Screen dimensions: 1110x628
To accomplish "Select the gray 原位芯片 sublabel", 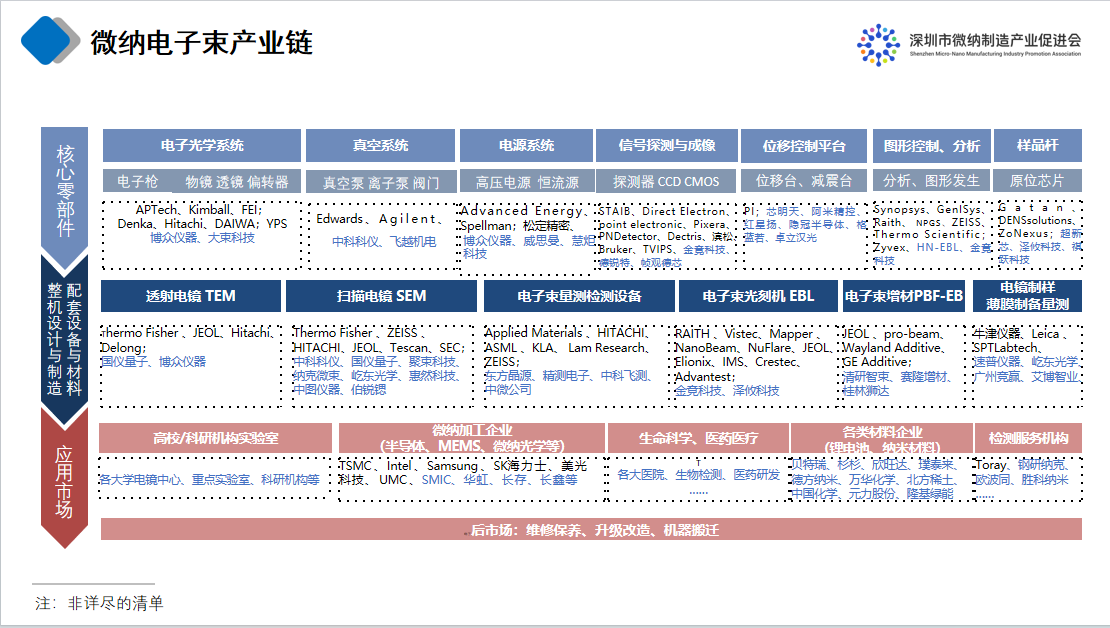I will 1037,181.
